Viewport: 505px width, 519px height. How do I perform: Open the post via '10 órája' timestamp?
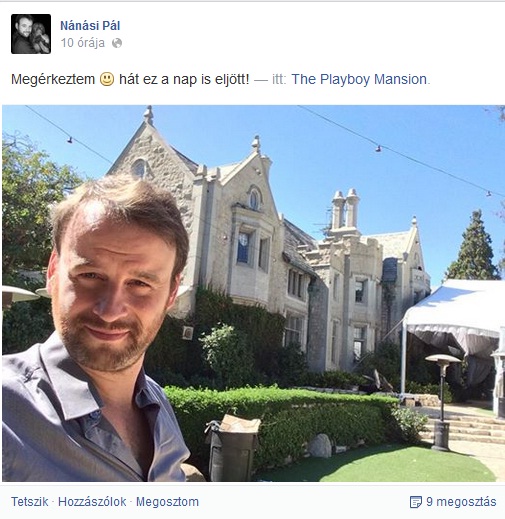tap(83, 43)
